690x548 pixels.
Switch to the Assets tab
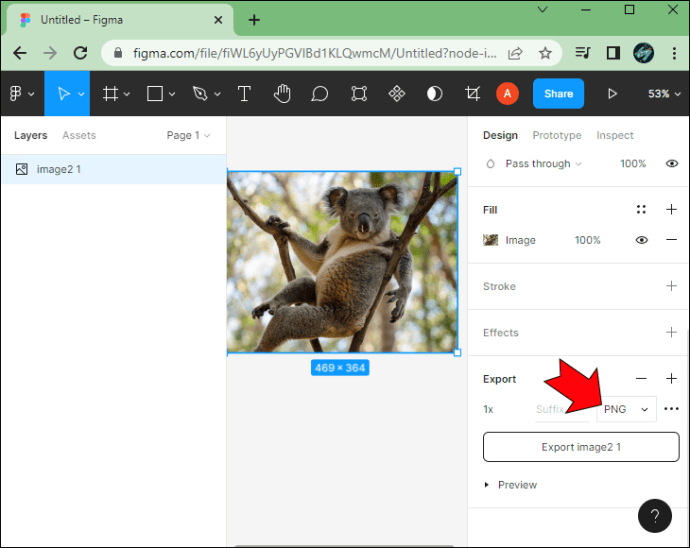(x=79, y=135)
